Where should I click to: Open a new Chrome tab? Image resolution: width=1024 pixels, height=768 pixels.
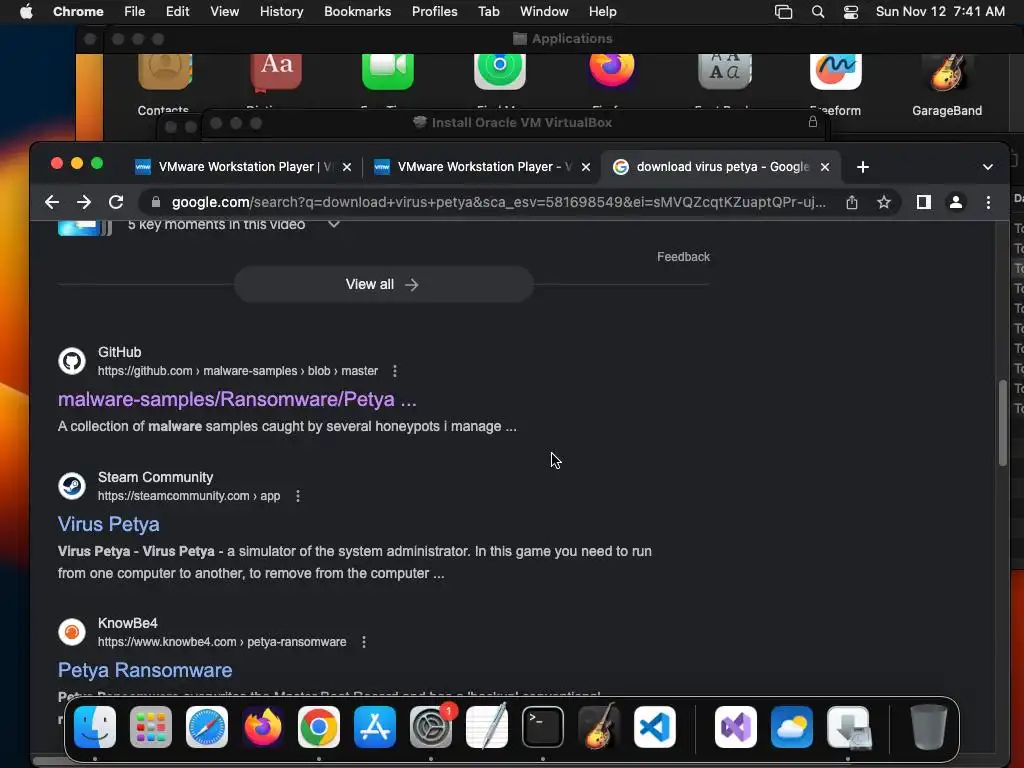click(863, 167)
